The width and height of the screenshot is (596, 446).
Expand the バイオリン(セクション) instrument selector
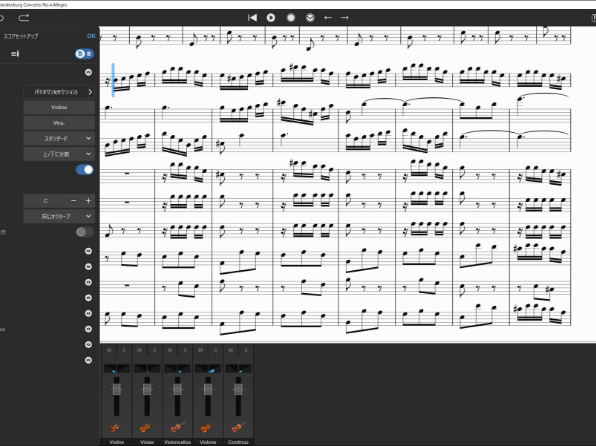click(59, 92)
